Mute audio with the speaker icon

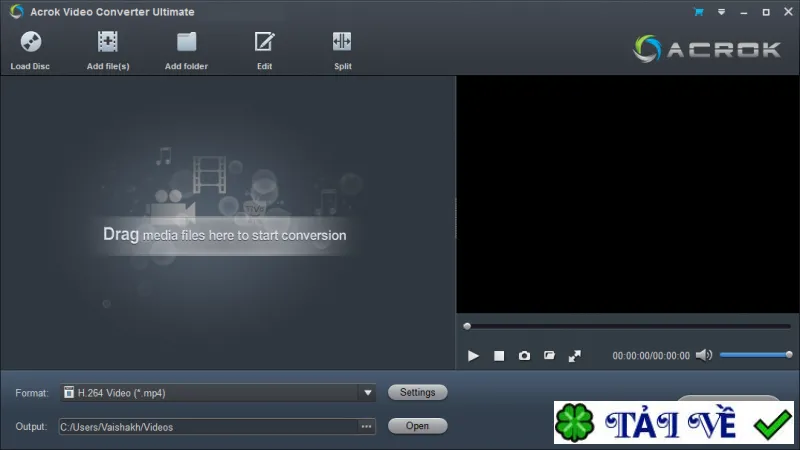(704, 355)
